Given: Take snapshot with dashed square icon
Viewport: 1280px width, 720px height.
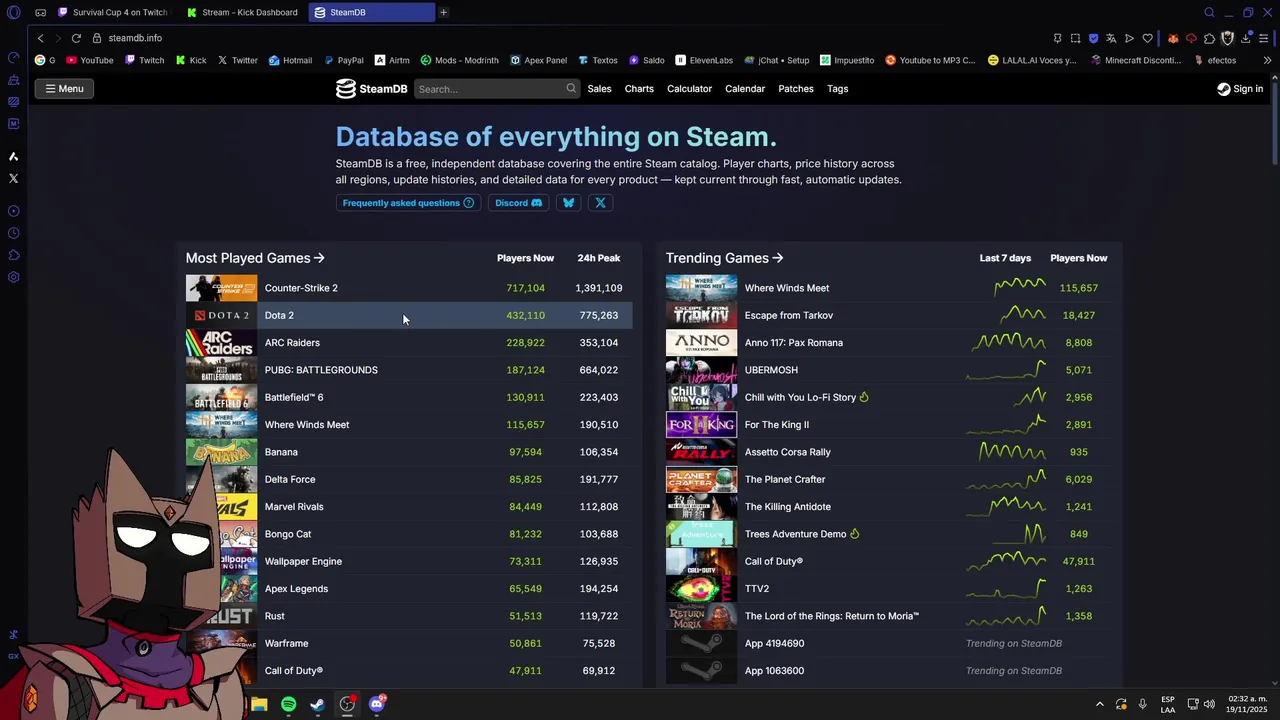Looking at the screenshot, I should pos(1075,38).
